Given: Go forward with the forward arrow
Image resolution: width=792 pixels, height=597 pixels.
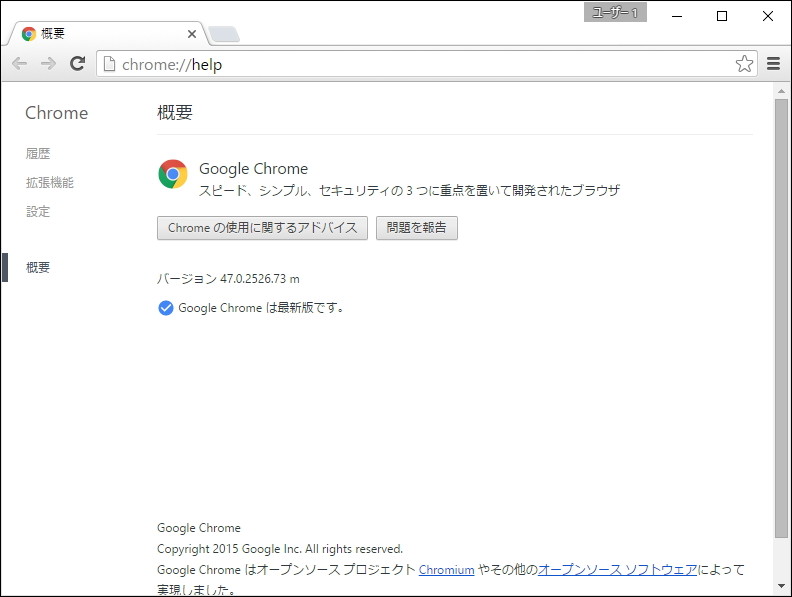Looking at the screenshot, I should coord(48,64).
